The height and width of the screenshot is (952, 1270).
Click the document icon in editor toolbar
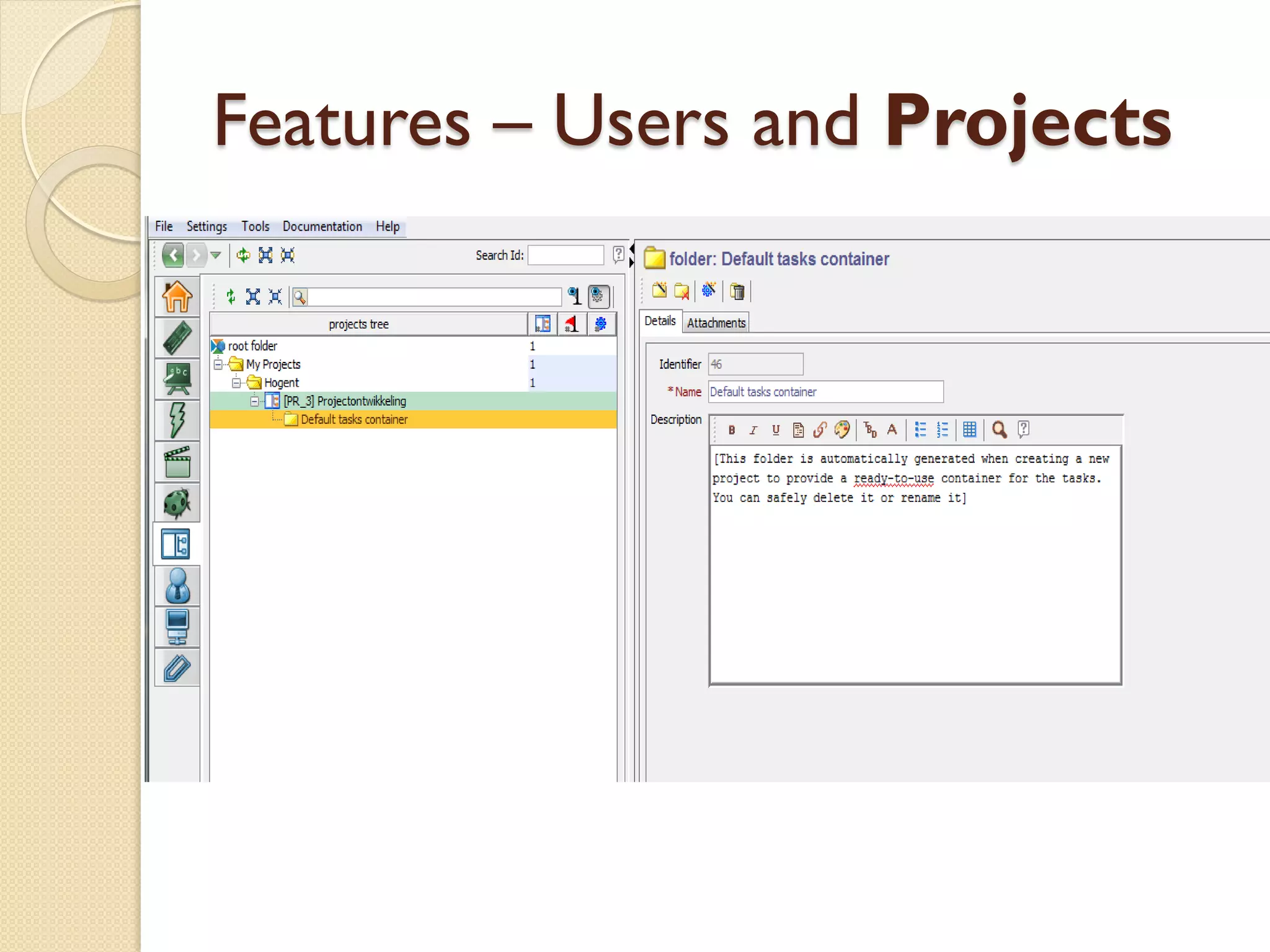[799, 430]
